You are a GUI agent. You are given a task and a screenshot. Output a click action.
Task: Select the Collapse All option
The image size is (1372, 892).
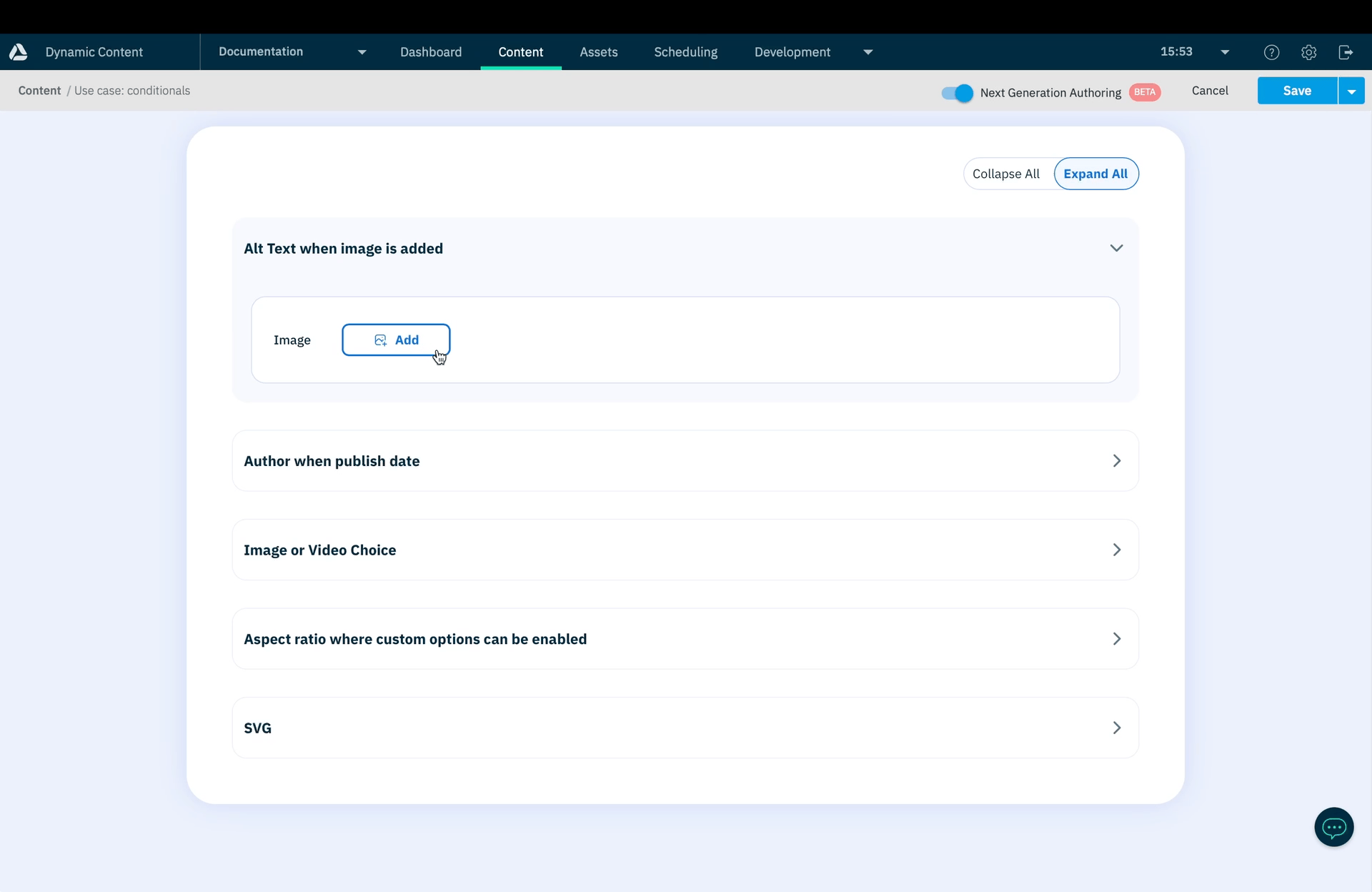(x=1005, y=174)
